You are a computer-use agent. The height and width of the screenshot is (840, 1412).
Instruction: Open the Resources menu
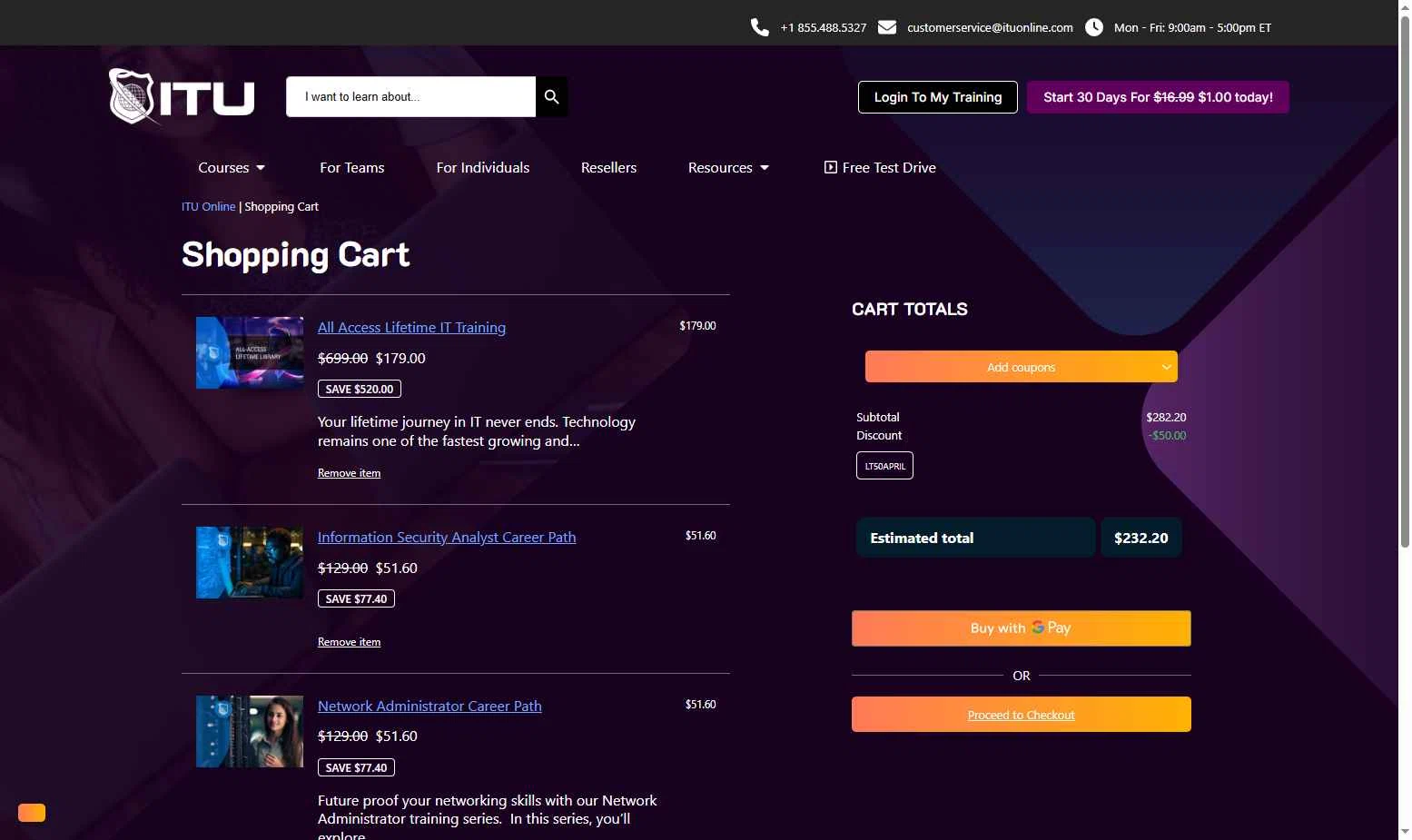728,167
